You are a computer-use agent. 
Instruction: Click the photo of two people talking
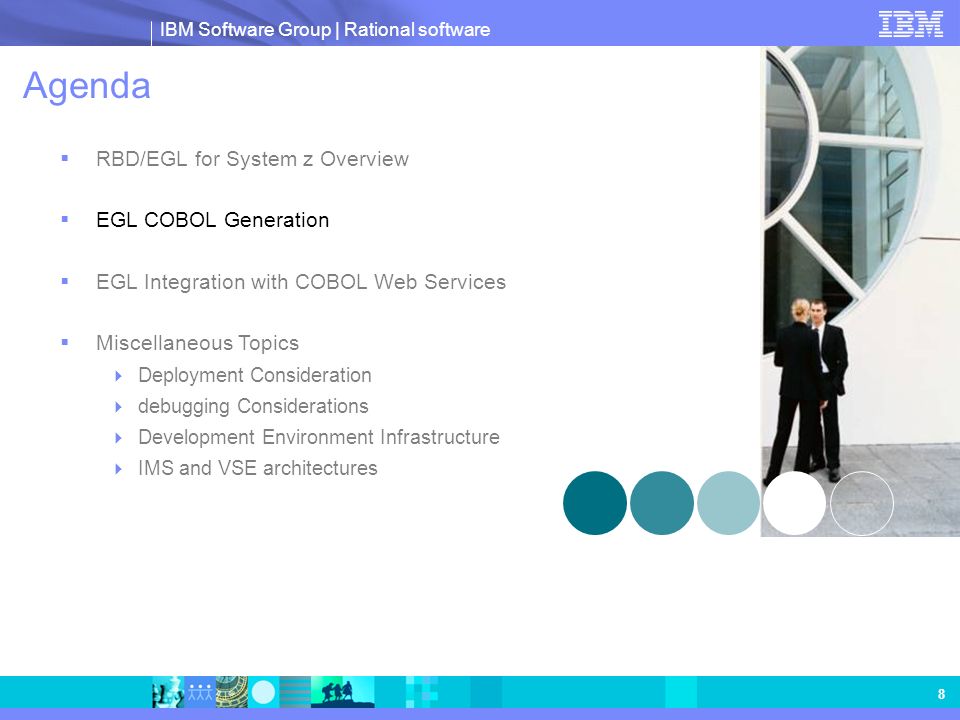(860, 291)
